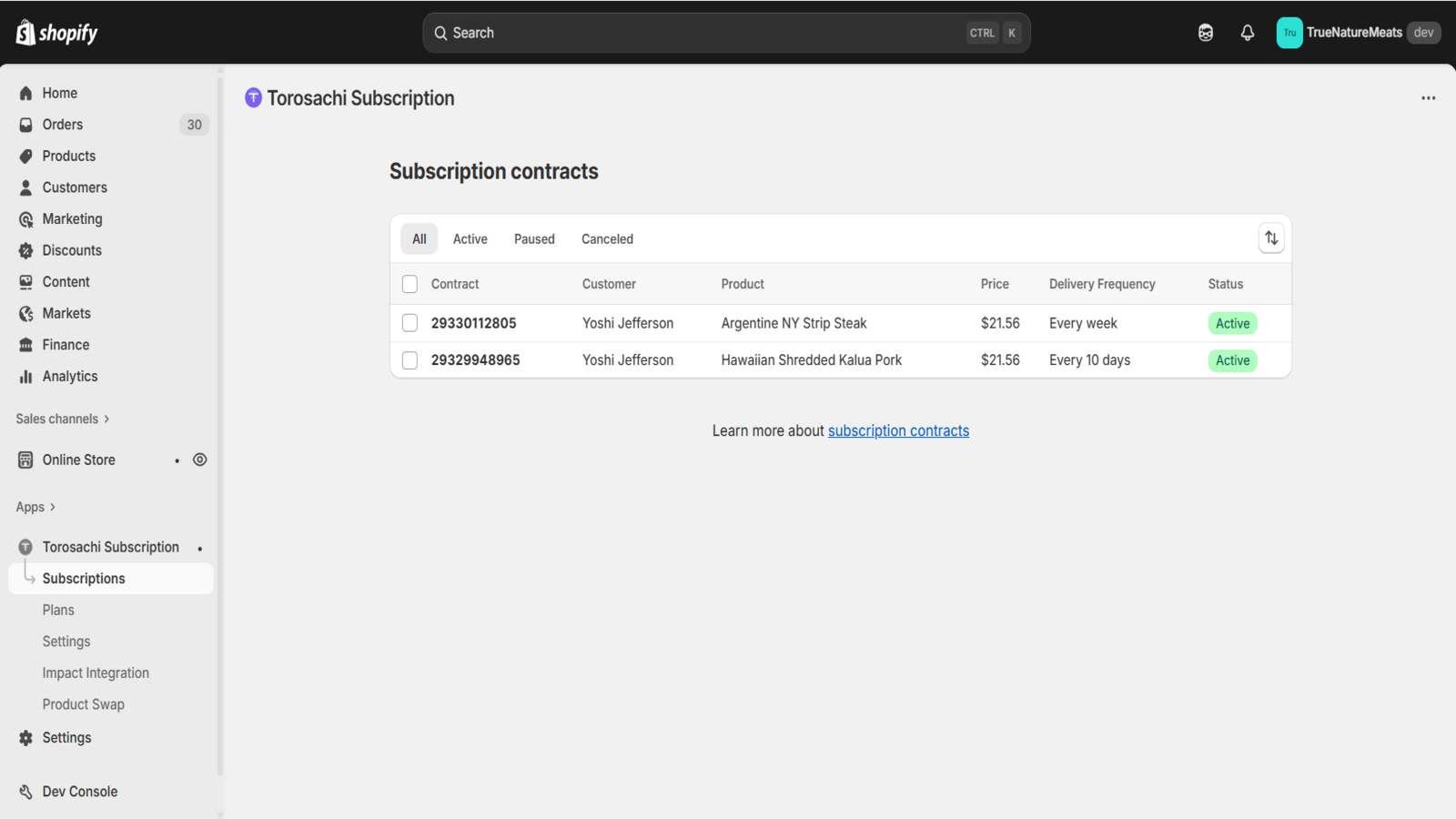This screenshot has height=819, width=1456.
Task: Open Impact Integration page
Action: (x=96, y=673)
